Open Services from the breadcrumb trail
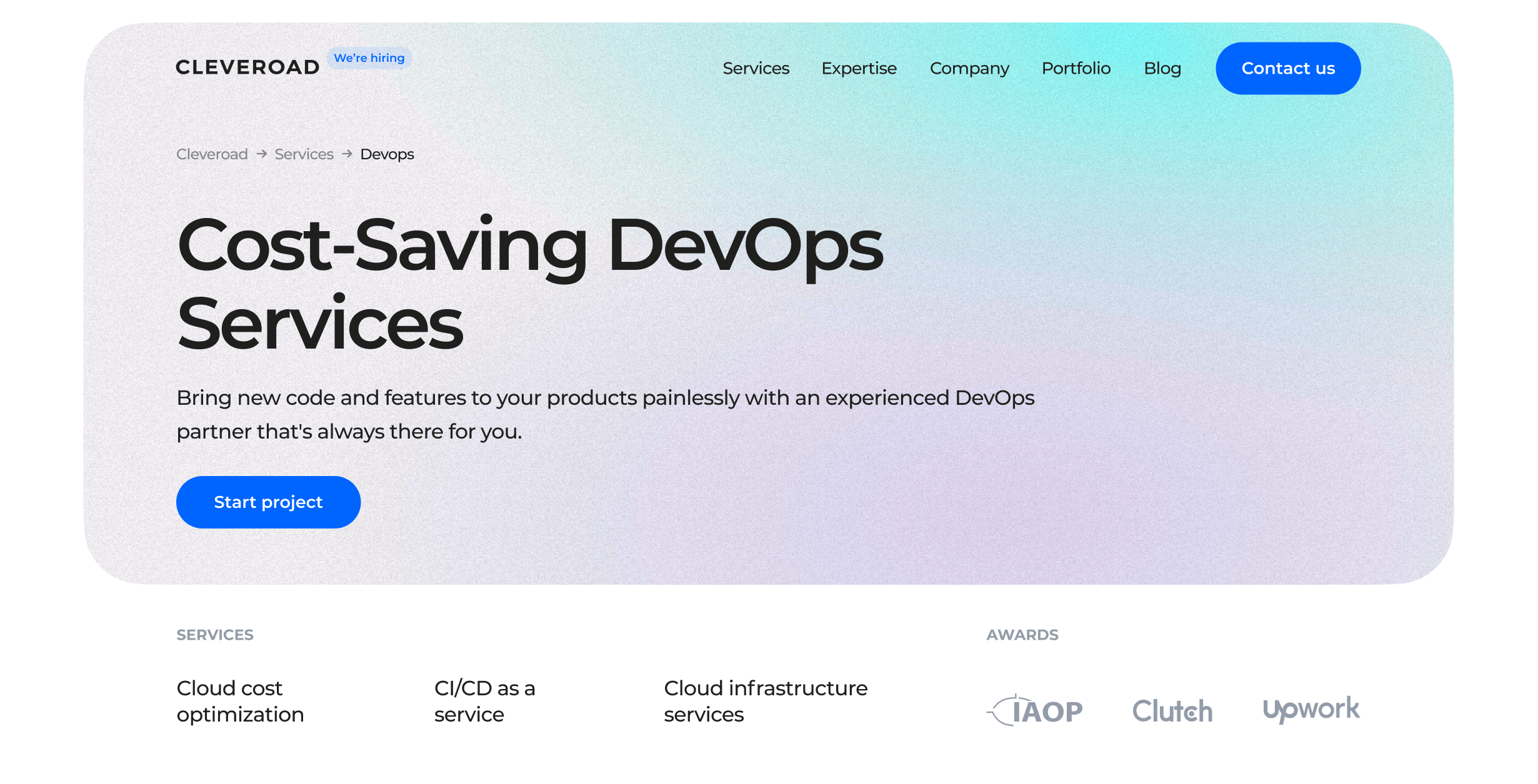 [304, 154]
